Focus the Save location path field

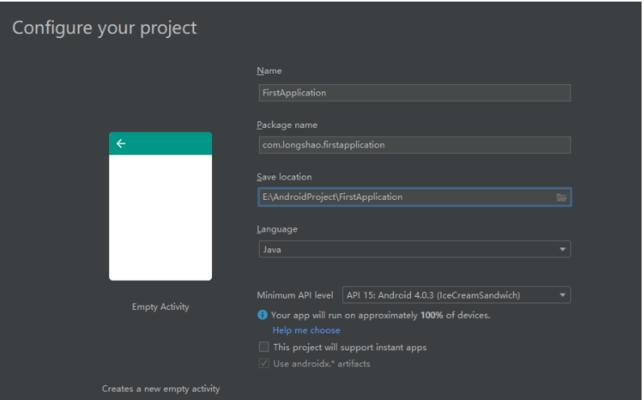[x=405, y=197]
